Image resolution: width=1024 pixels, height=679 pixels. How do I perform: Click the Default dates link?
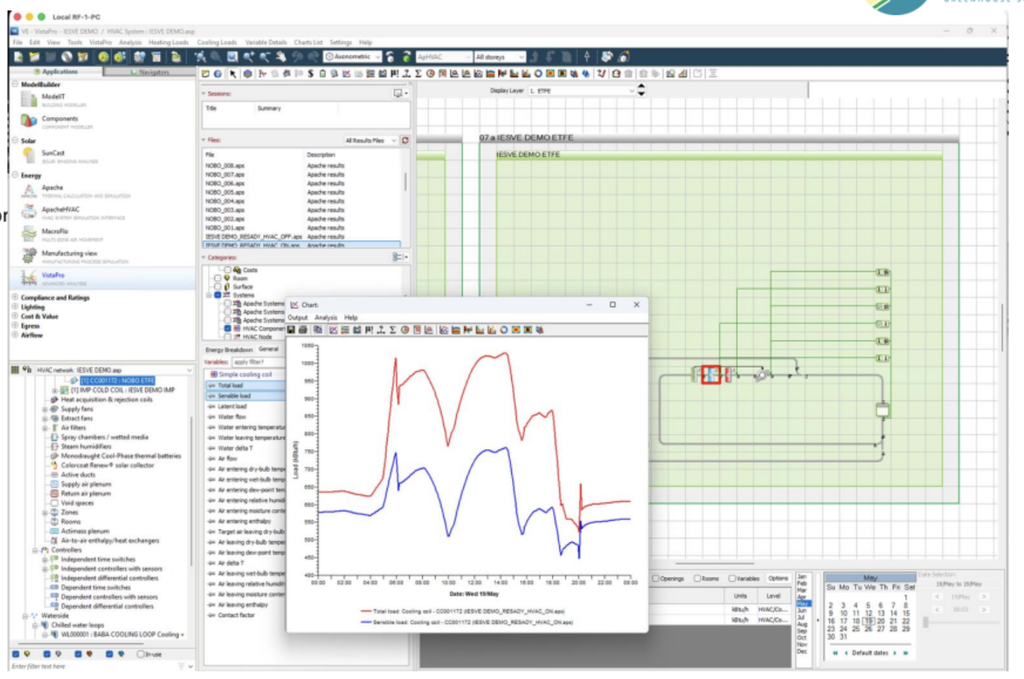(x=869, y=653)
